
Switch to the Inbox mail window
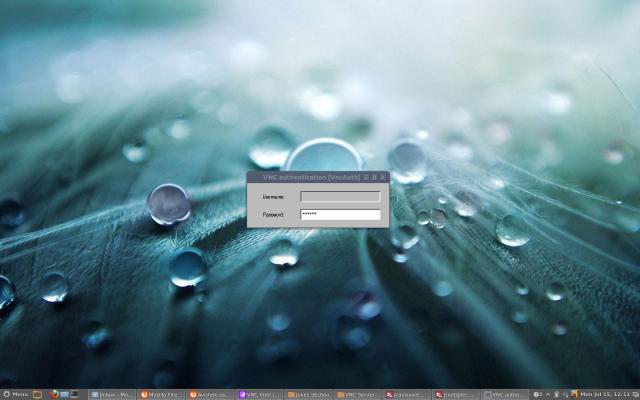click(x=112, y=394)
